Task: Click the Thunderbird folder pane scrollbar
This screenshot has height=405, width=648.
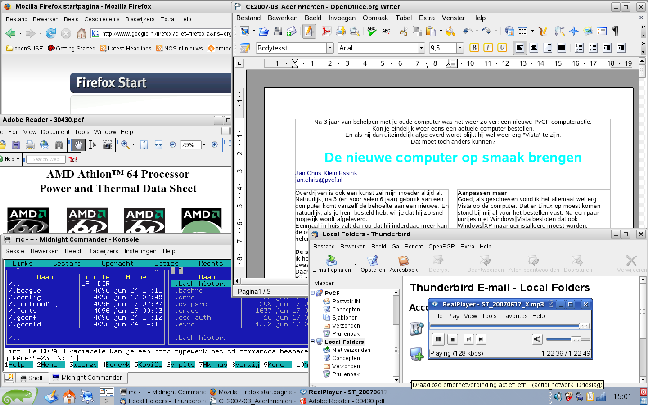Action: pos(396,336)
